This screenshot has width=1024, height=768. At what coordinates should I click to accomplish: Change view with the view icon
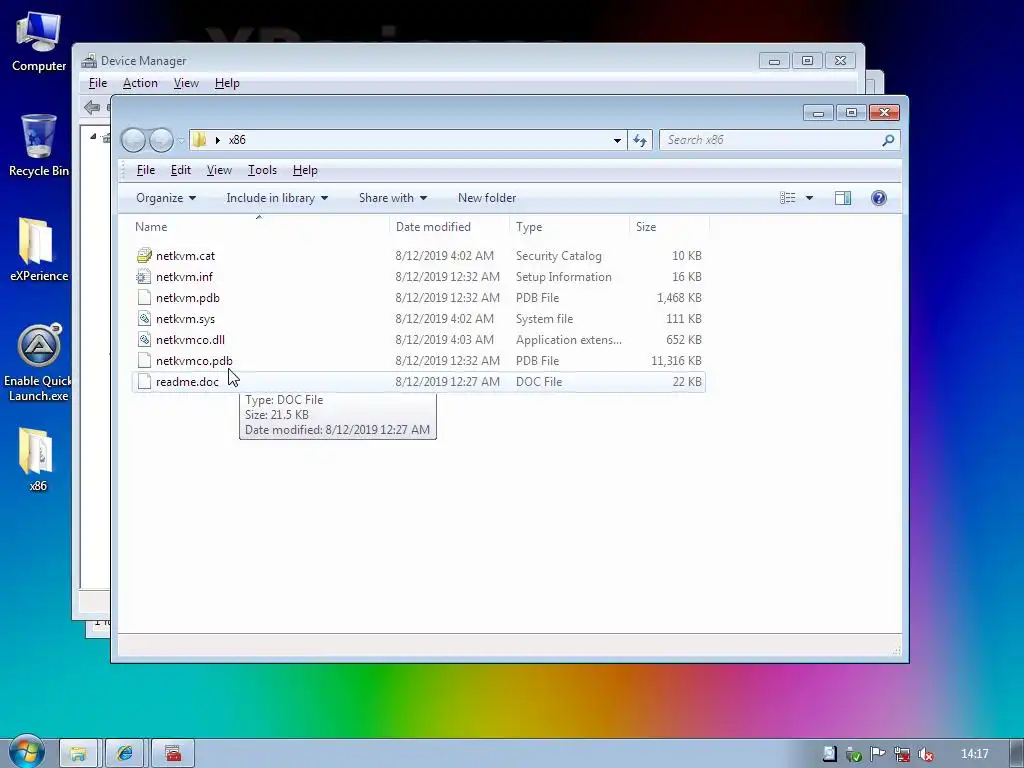pos(788,198)
